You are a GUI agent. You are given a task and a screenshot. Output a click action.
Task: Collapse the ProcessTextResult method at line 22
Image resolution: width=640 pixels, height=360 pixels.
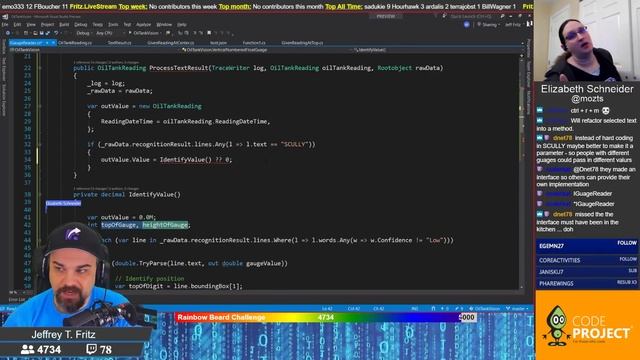pos(40,68)
